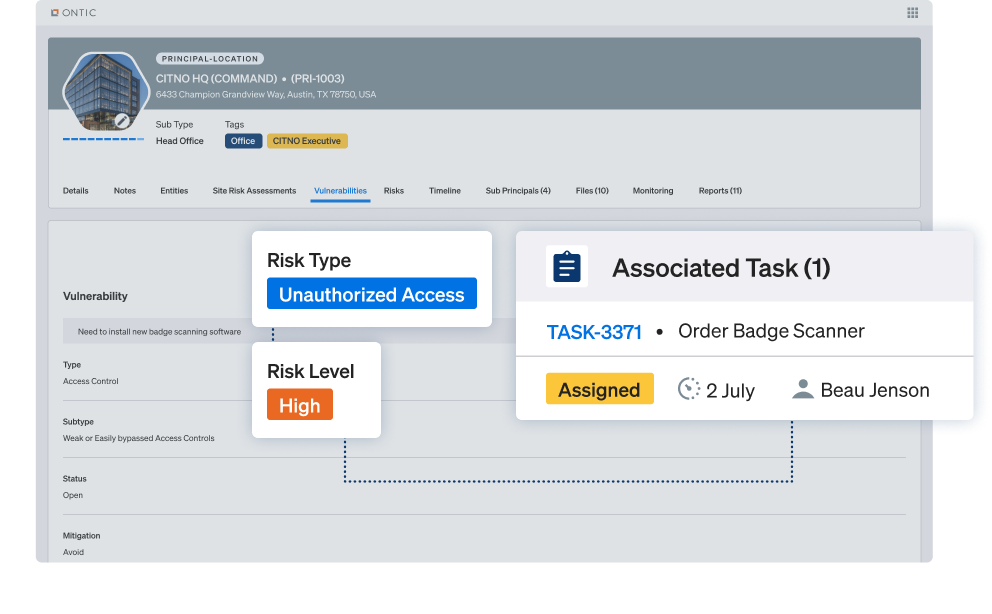992x614 pixels.
Task: Click the CITNO HQ (COMMAND) title
Action: pyautogui.click(x=216, y=78)
